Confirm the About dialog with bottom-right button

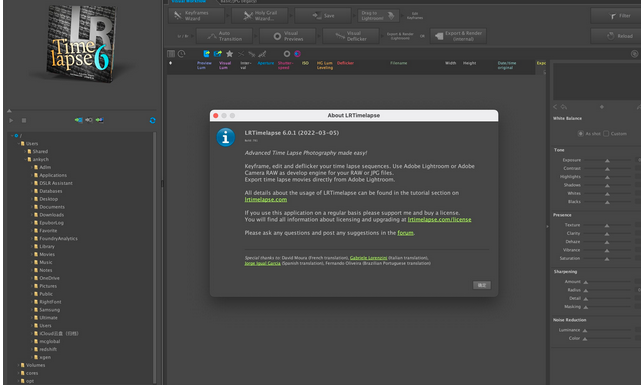click(482, 285)
